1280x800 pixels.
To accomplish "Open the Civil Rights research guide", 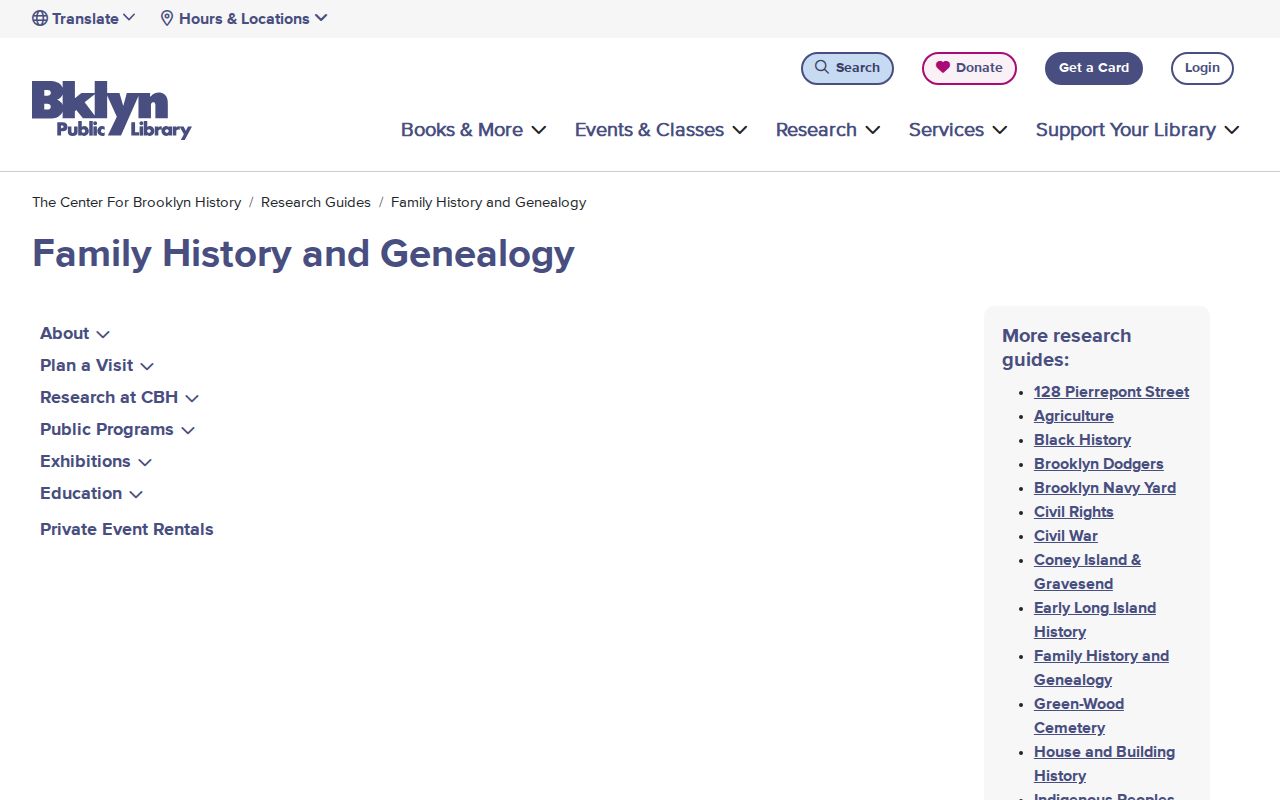I will [x=1074, y=512].
